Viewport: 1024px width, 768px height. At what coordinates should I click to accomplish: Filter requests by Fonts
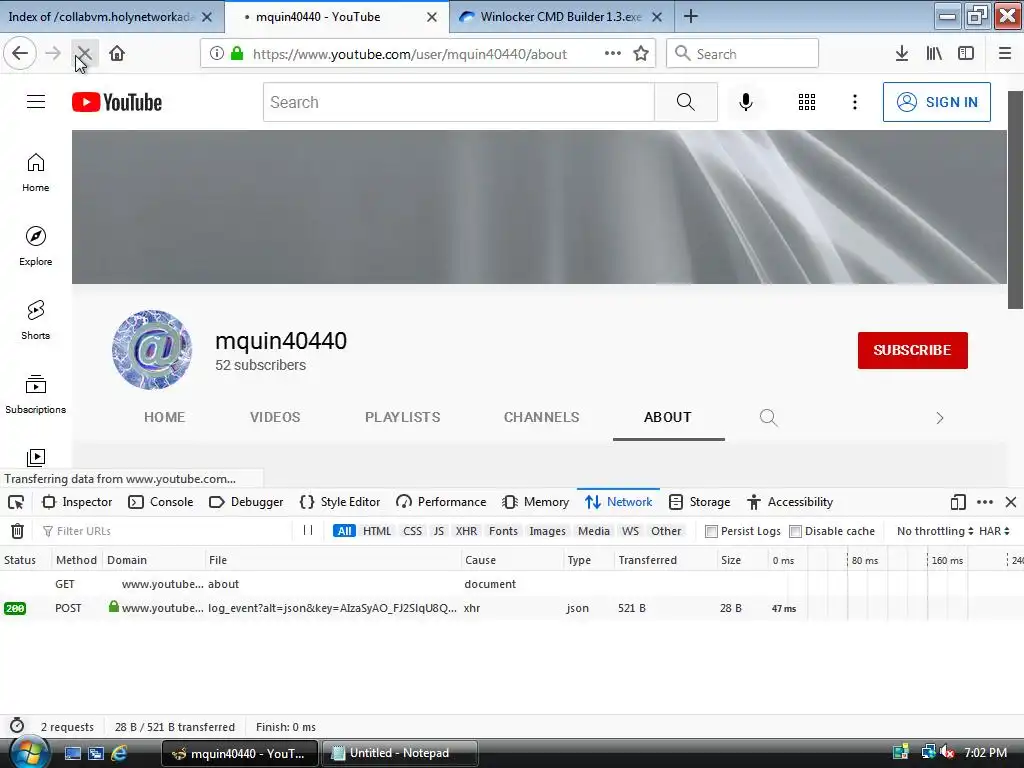tap(504, 531)
